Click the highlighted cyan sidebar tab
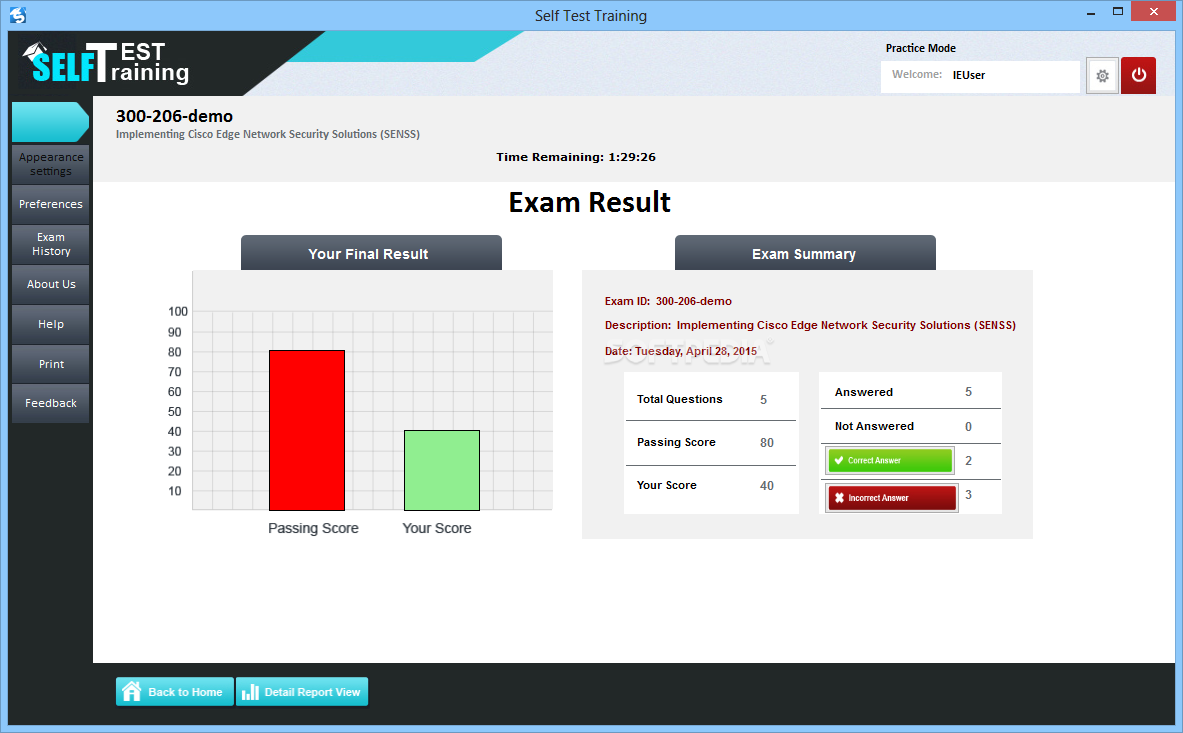Image resolution: width=1183 pixels, height=733 pixels. click(x=51, y=121)
